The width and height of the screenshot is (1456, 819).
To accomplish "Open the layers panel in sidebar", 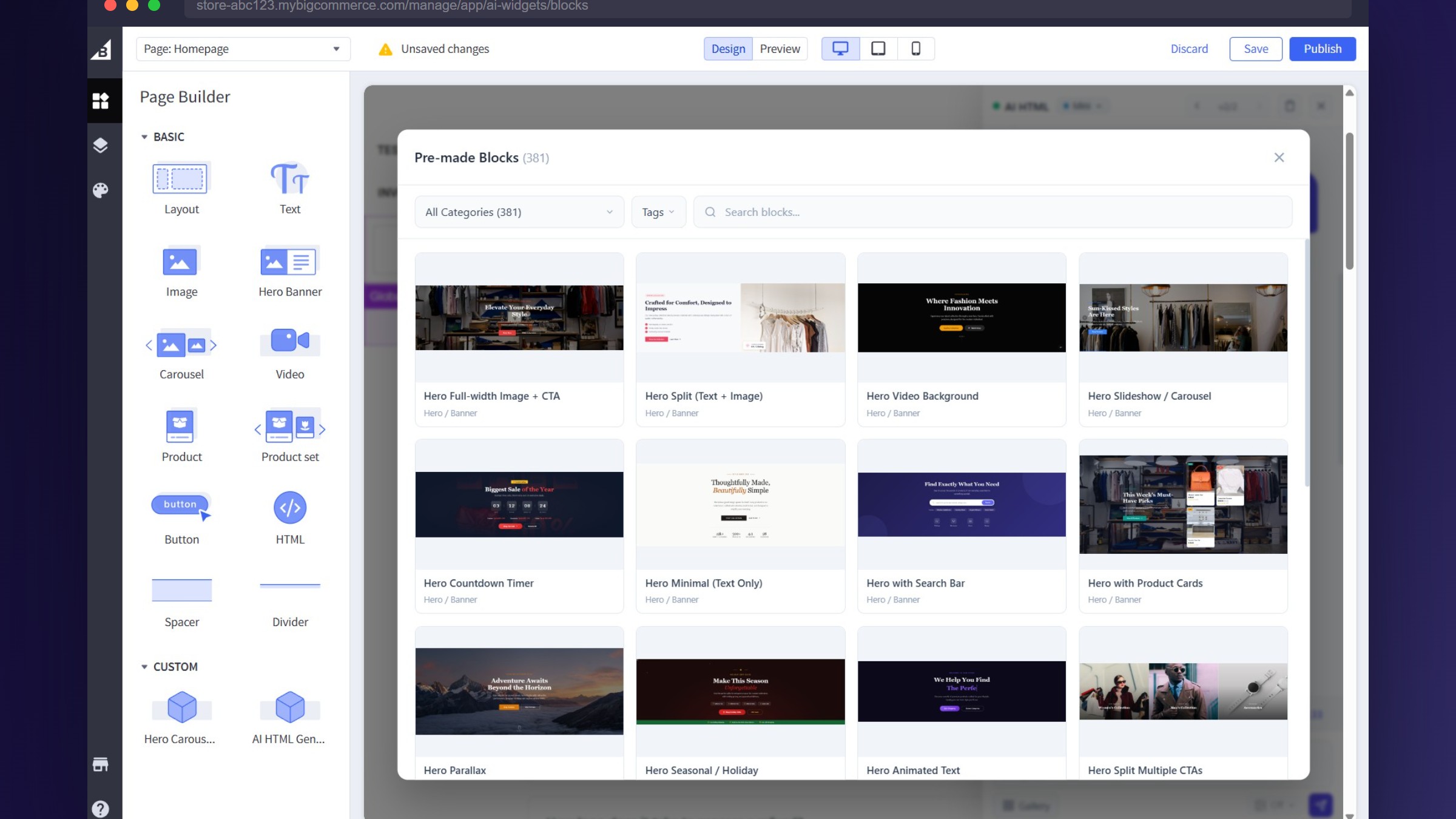I will point(101,145).
